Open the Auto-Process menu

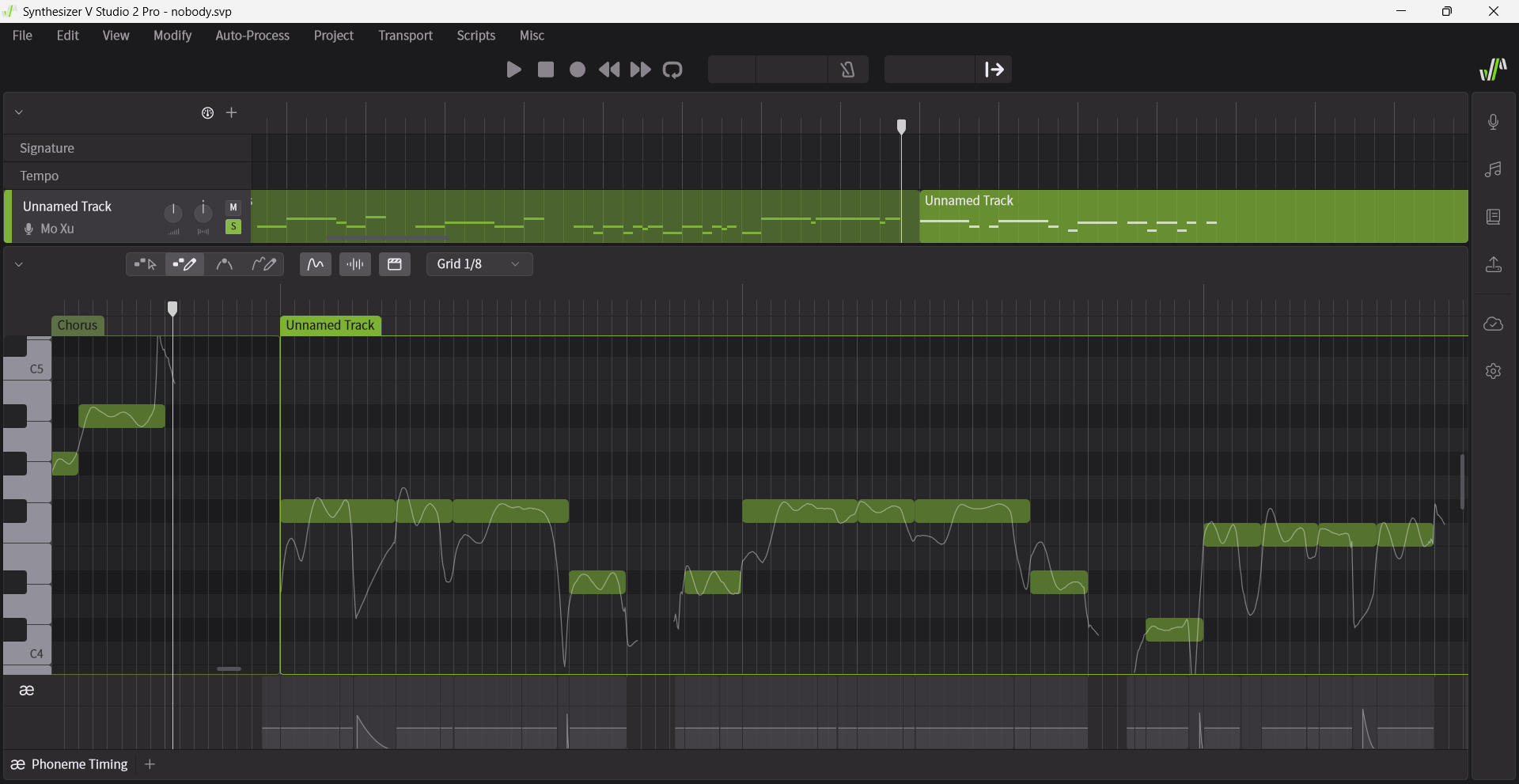[x=252, y=36]
